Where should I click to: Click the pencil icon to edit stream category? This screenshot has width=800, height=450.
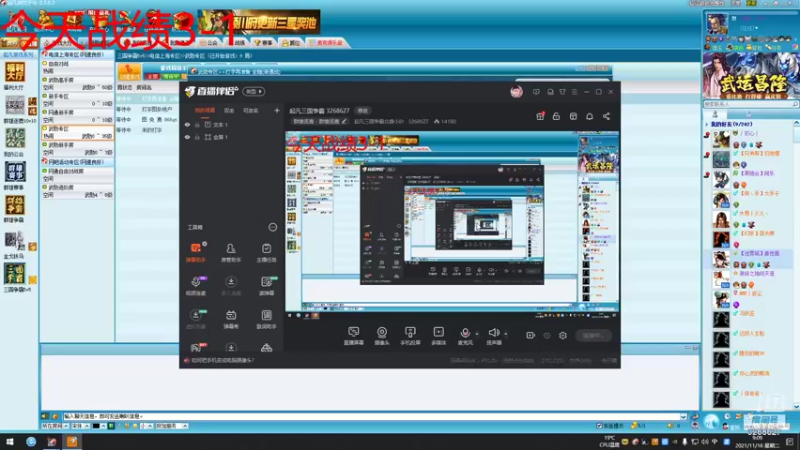pos(344,121)
